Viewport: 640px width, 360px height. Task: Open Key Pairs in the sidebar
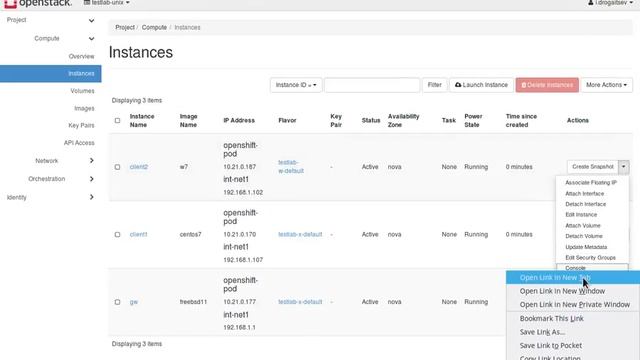[81, 125]
